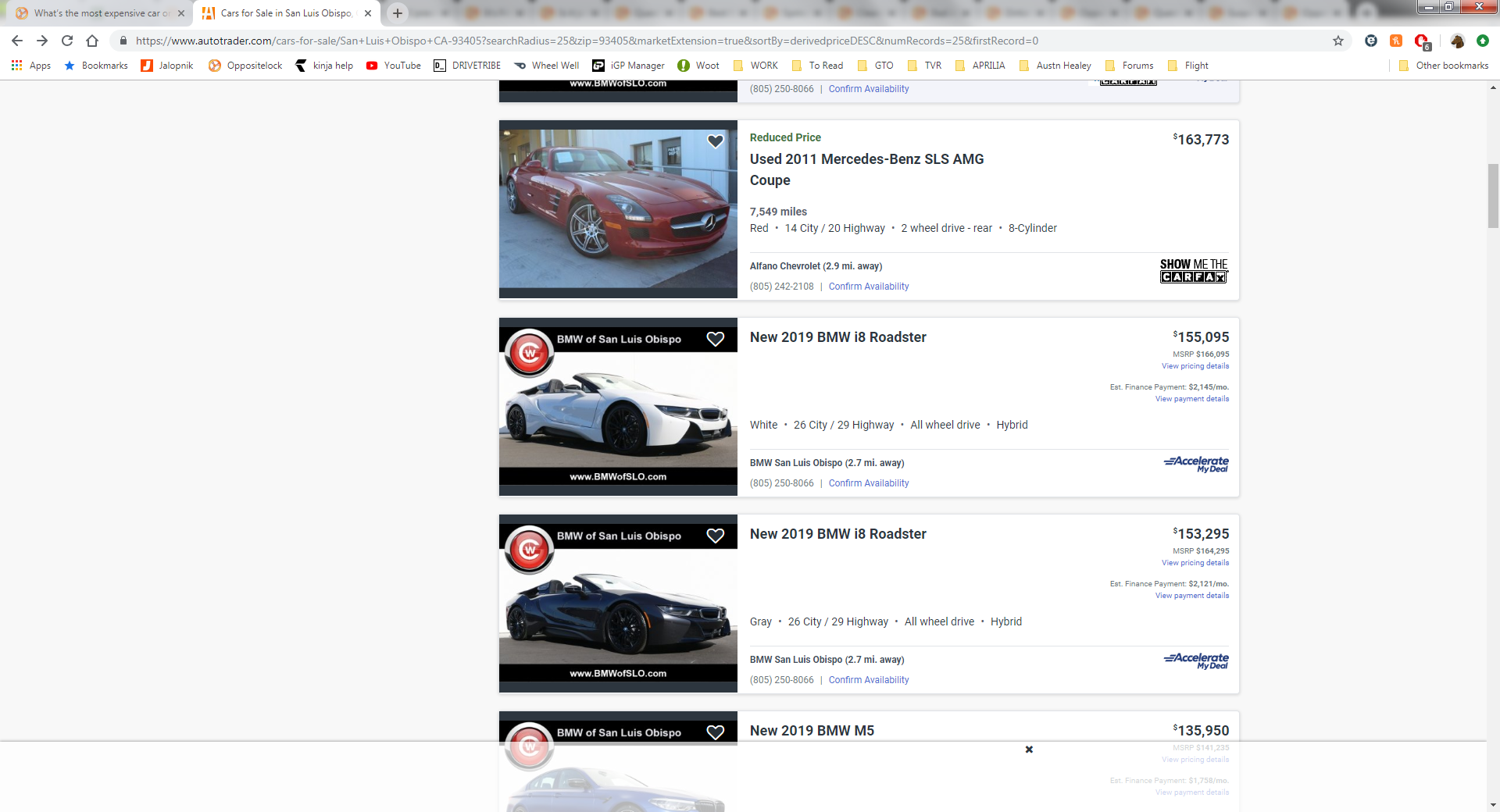Viewport: 1500px width, 812px height.
Task: Save the Mercedes-Benz SLS AMG listing with heart
Action: (716, 141)
